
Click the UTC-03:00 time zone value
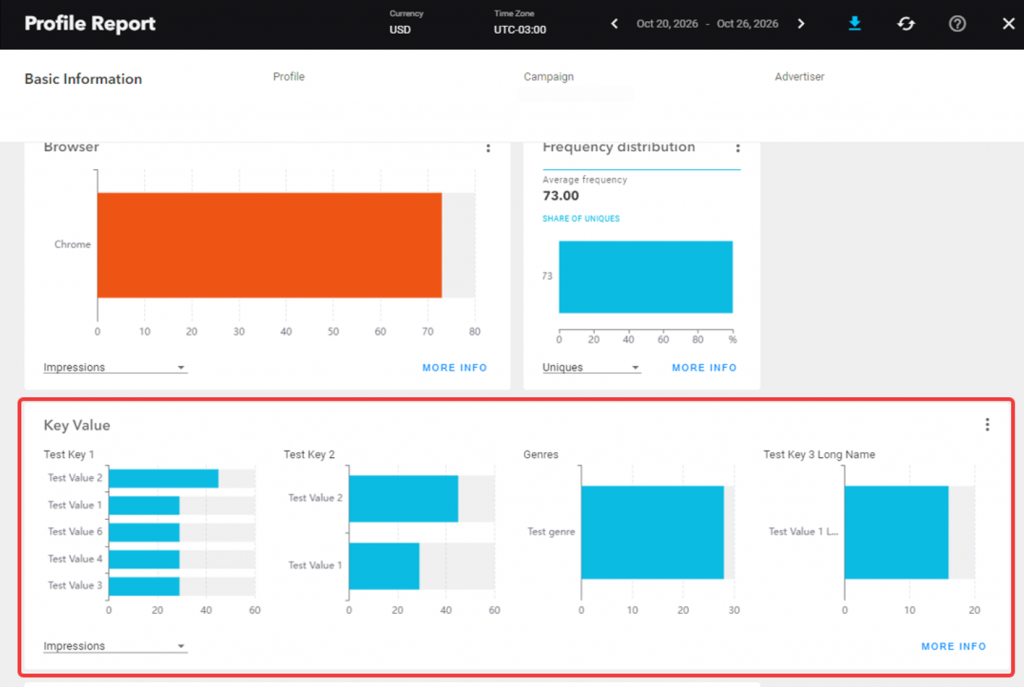click(x=520, y=30)
